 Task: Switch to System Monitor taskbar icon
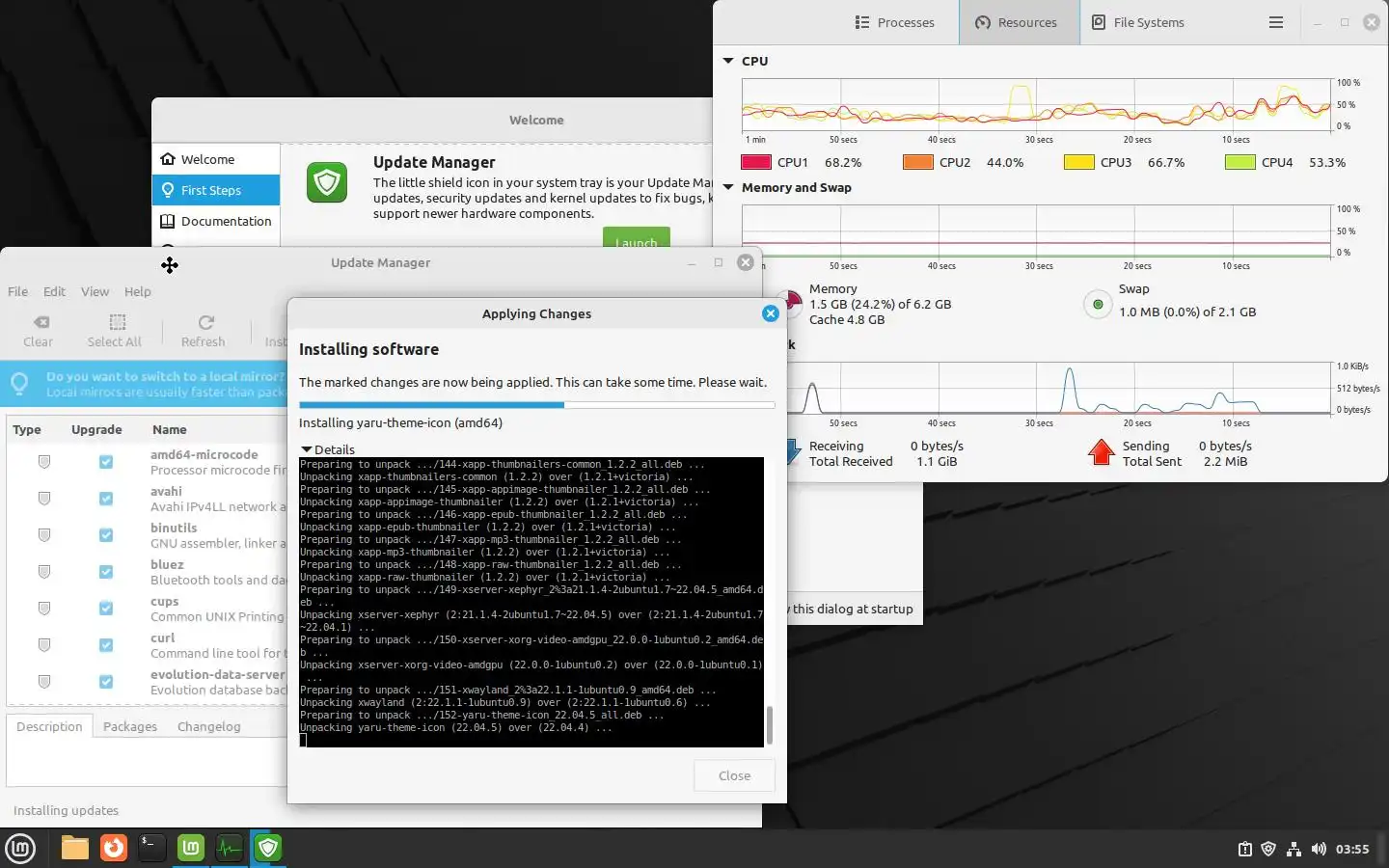pos(230,849)
